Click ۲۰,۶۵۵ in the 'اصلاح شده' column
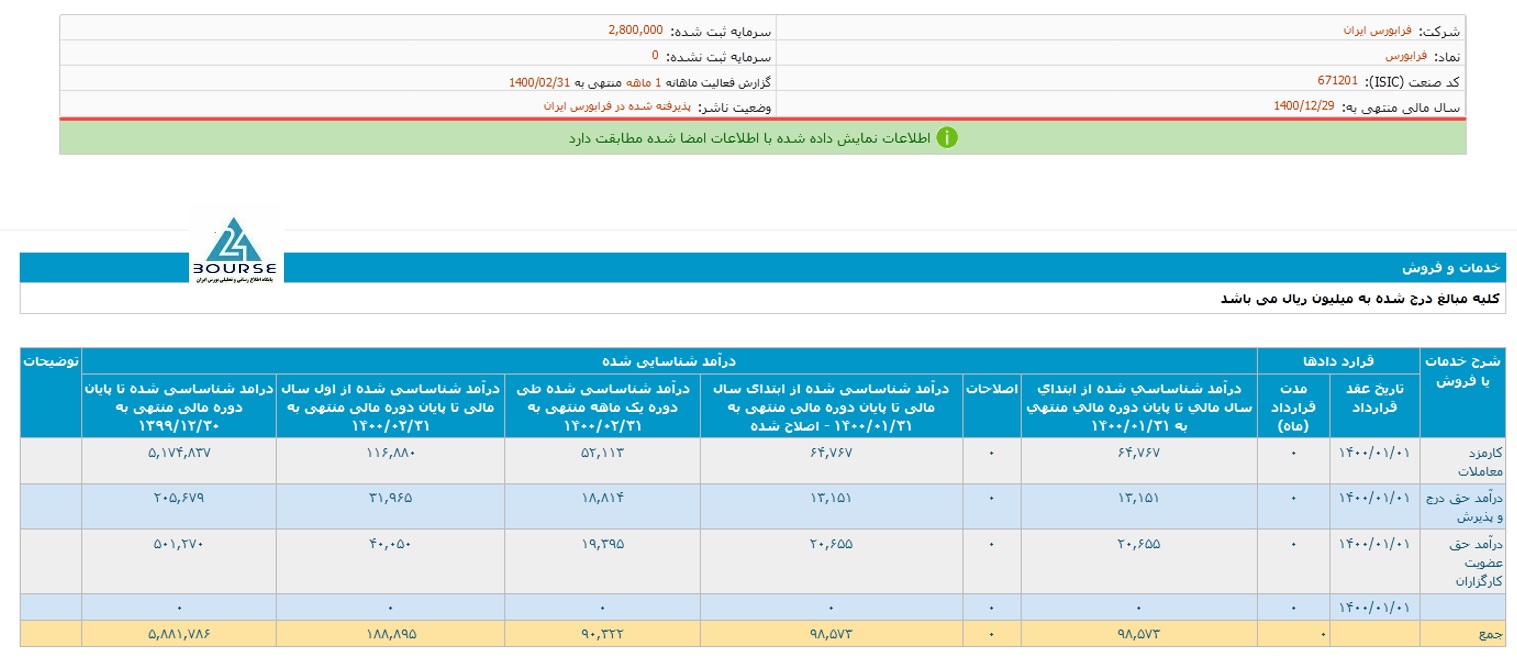This screenshot has height=663, width=1517. (831, 544)
